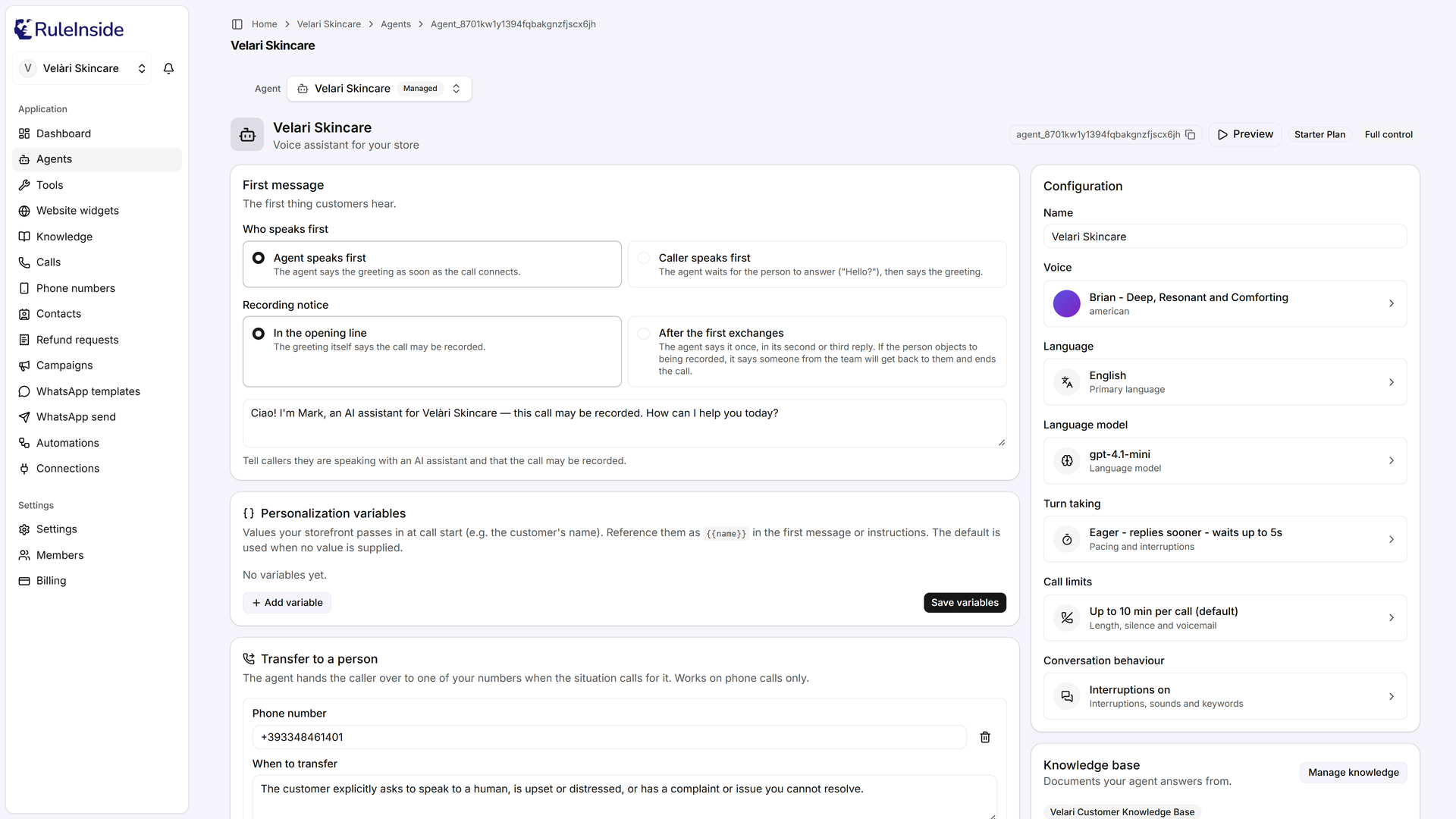
Task: Select Agent speaks first option
Action: point(432,264)
